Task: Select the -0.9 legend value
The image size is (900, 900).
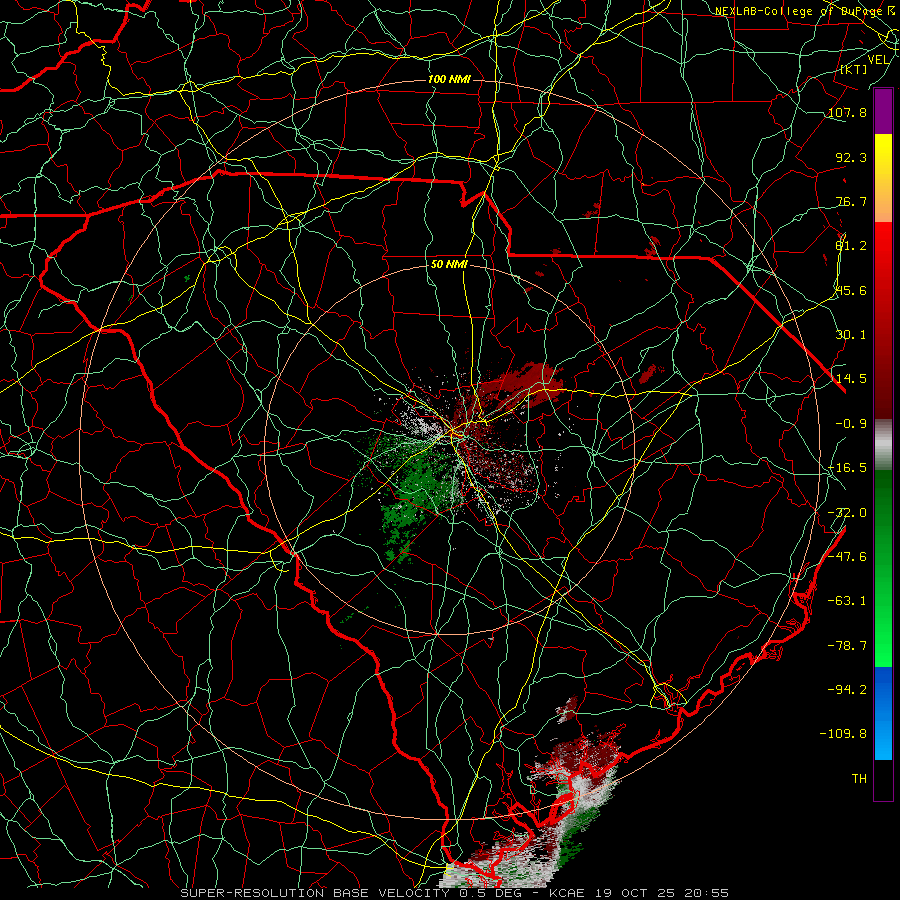Action: click(x=851, y=424)
